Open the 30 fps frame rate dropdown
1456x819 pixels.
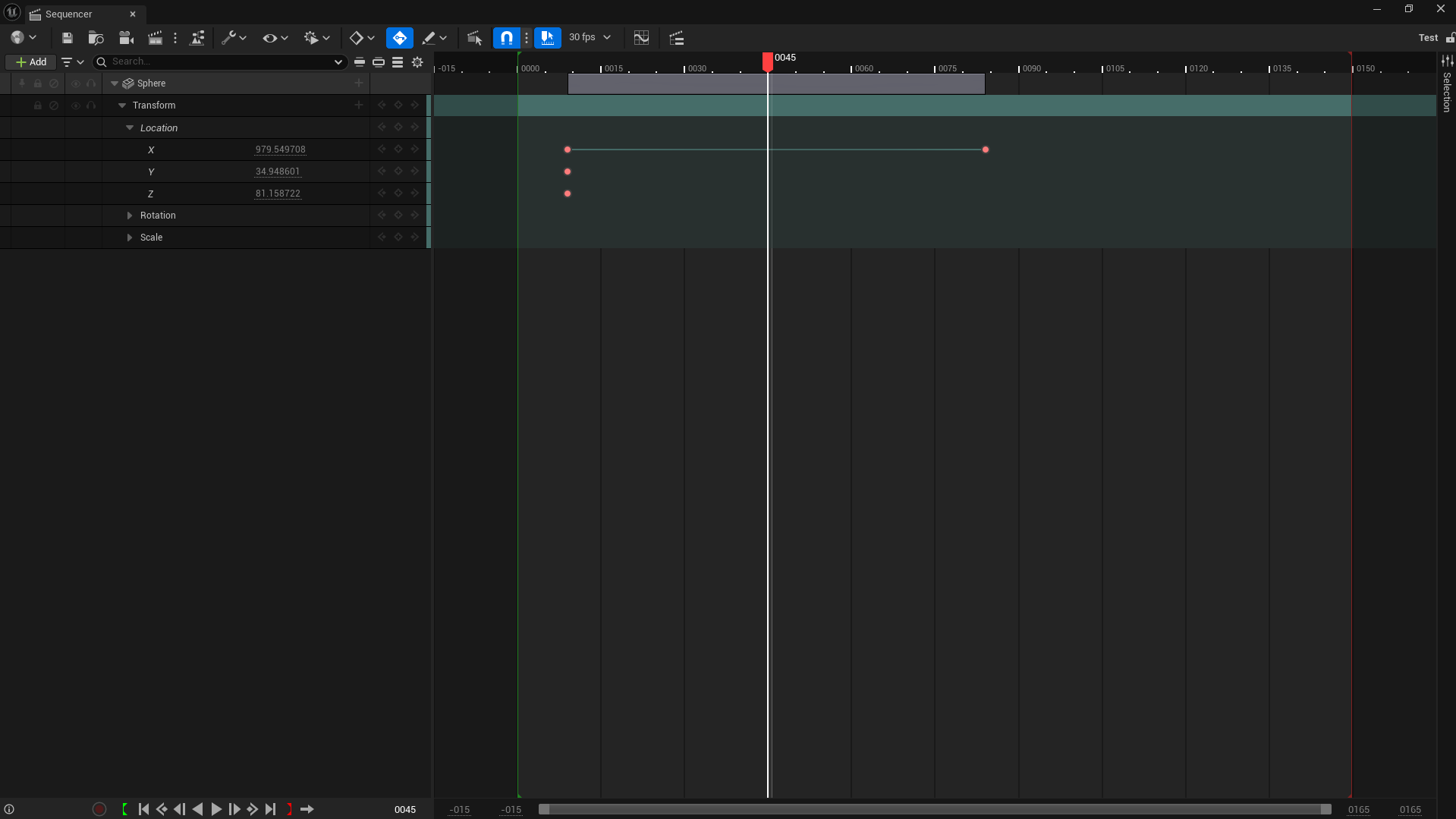tap(590, 37)
